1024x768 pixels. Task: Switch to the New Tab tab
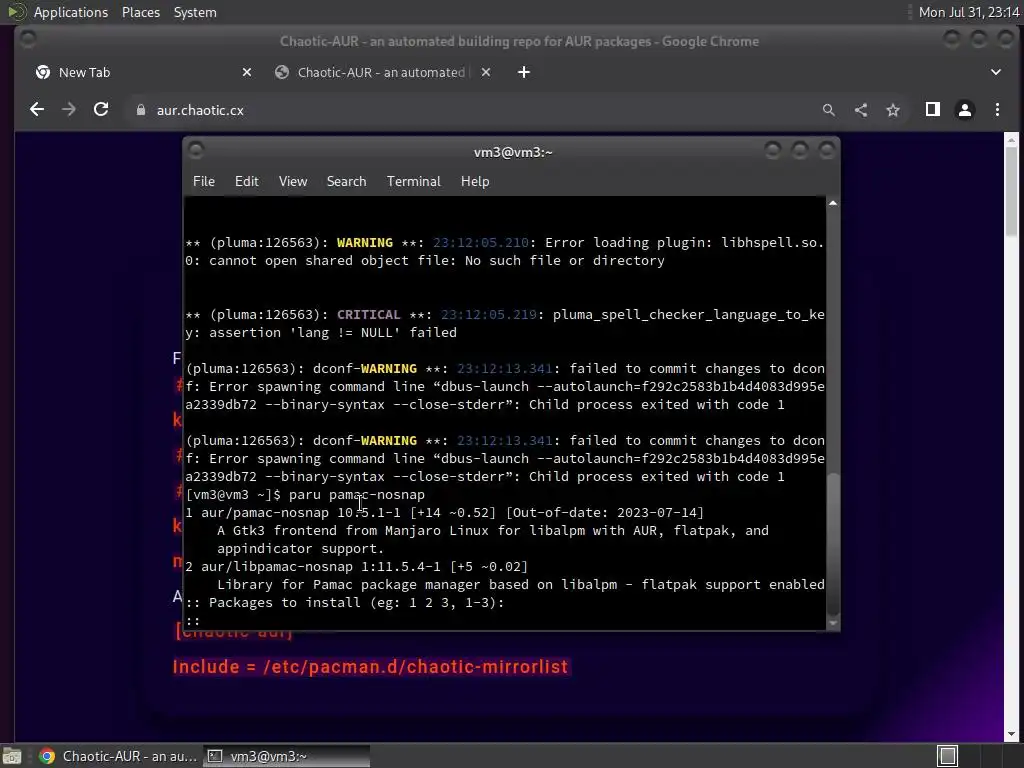tap(144, 72)
